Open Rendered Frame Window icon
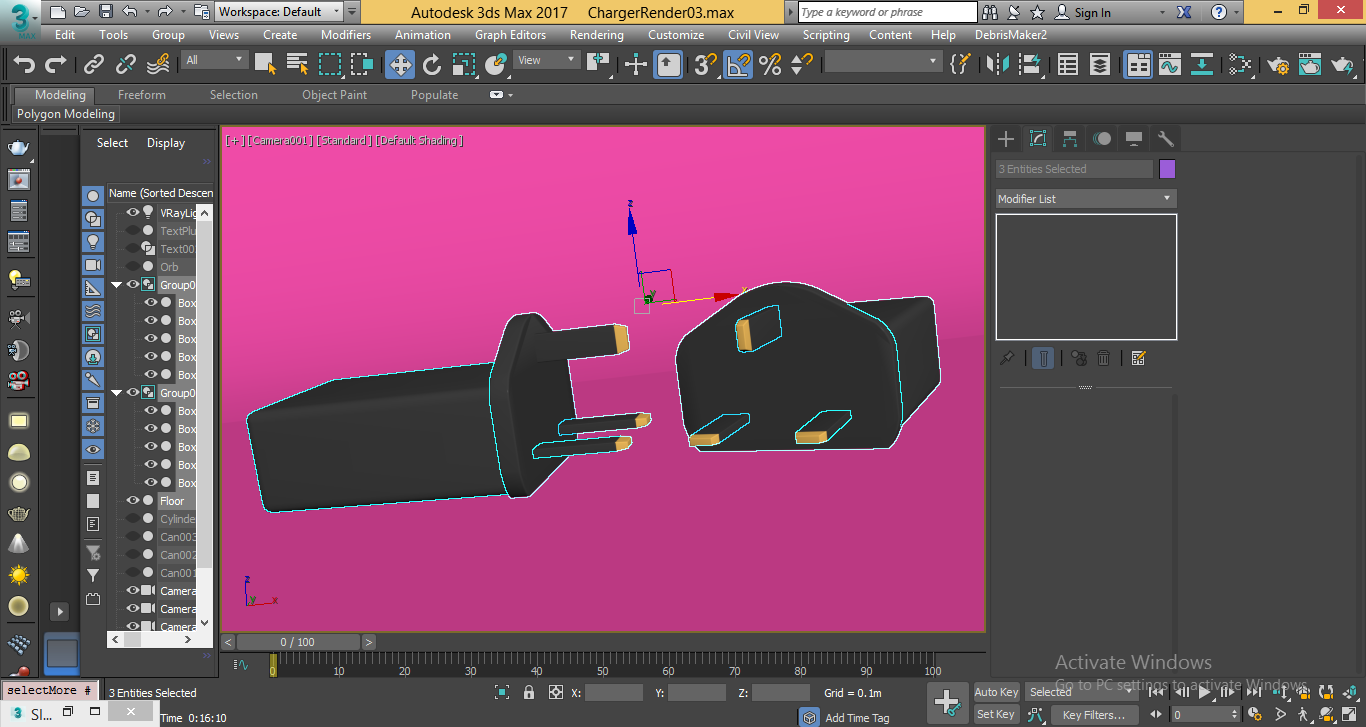Screen dimensions: 1366x727 pyautogui.click(x=1310, y=65)
